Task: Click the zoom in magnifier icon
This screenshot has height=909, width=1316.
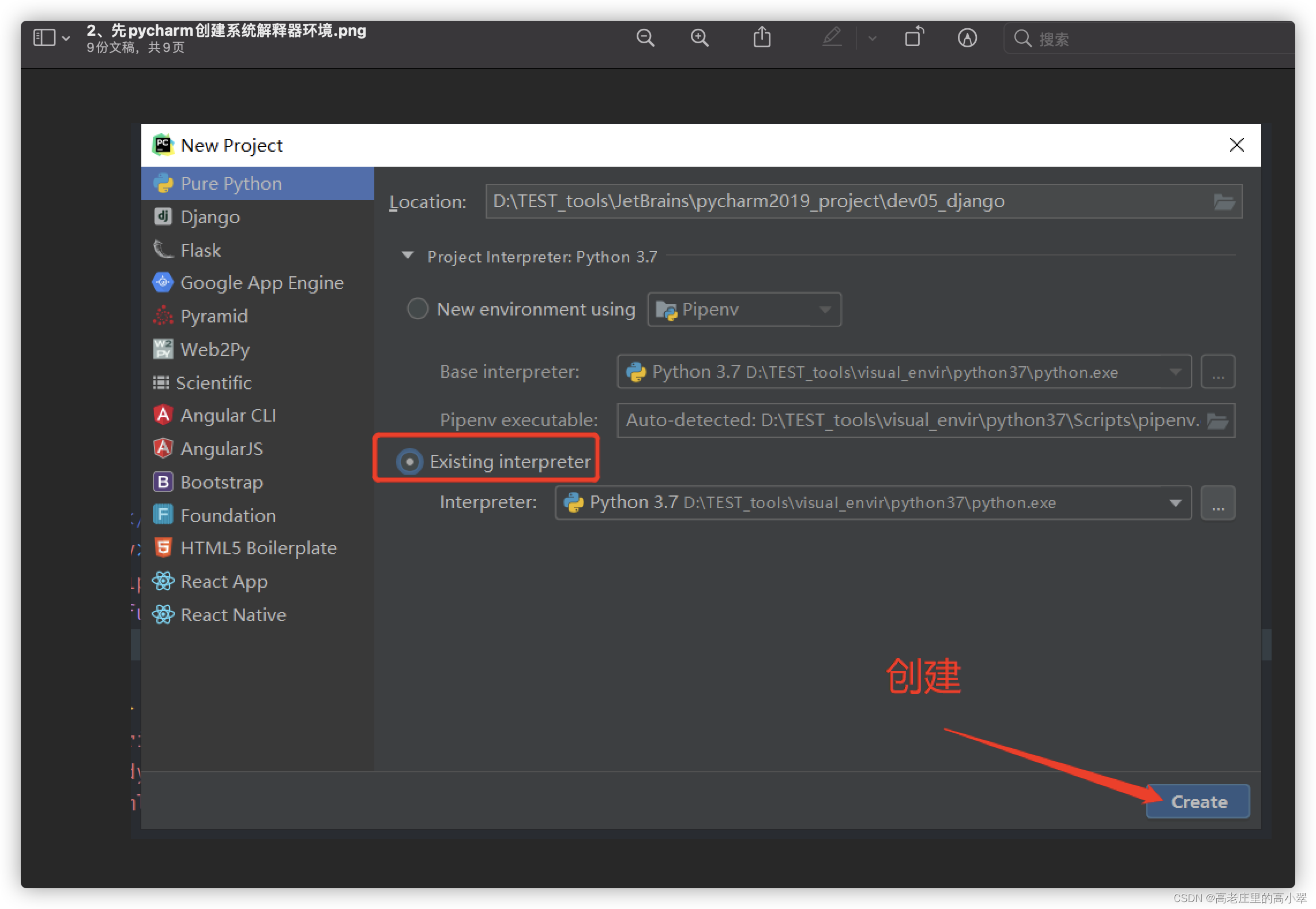Action: point(699,38)
